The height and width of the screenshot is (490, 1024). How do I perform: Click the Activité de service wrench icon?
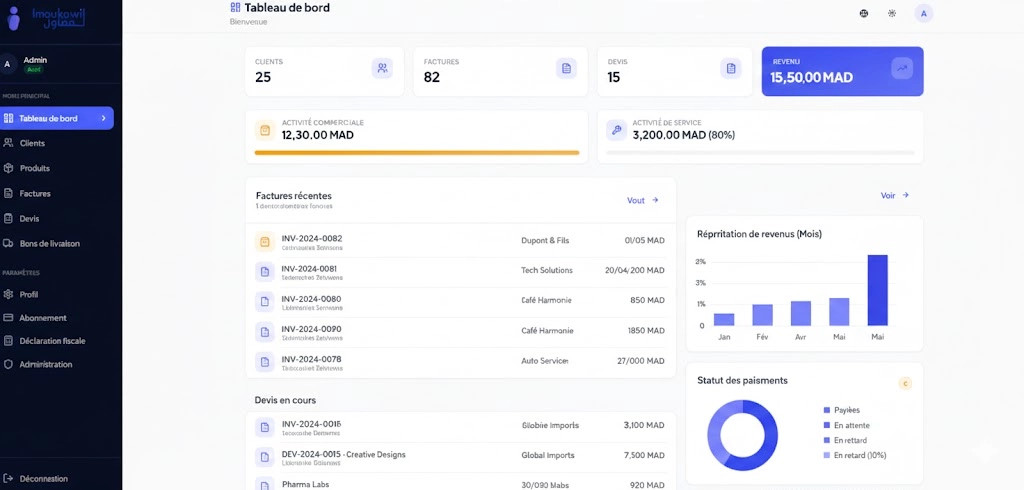616,130
